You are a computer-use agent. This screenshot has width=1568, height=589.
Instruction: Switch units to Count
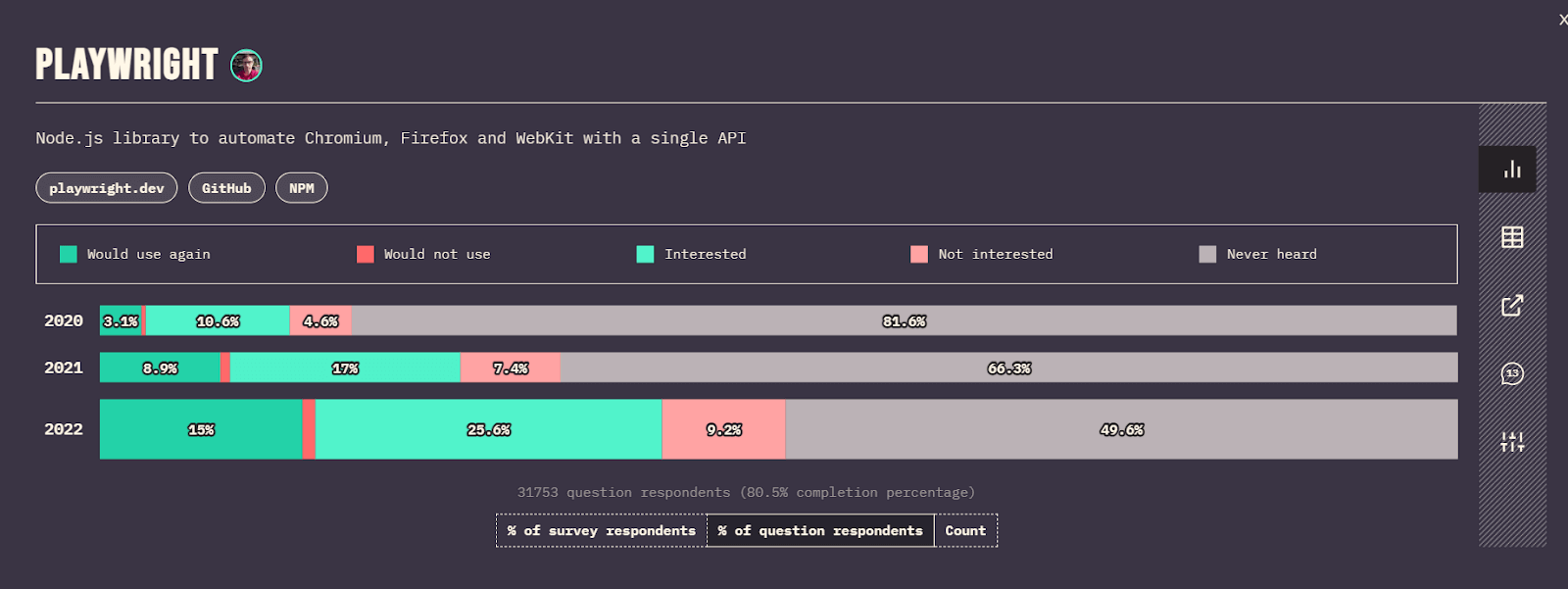tap(965, 531)
